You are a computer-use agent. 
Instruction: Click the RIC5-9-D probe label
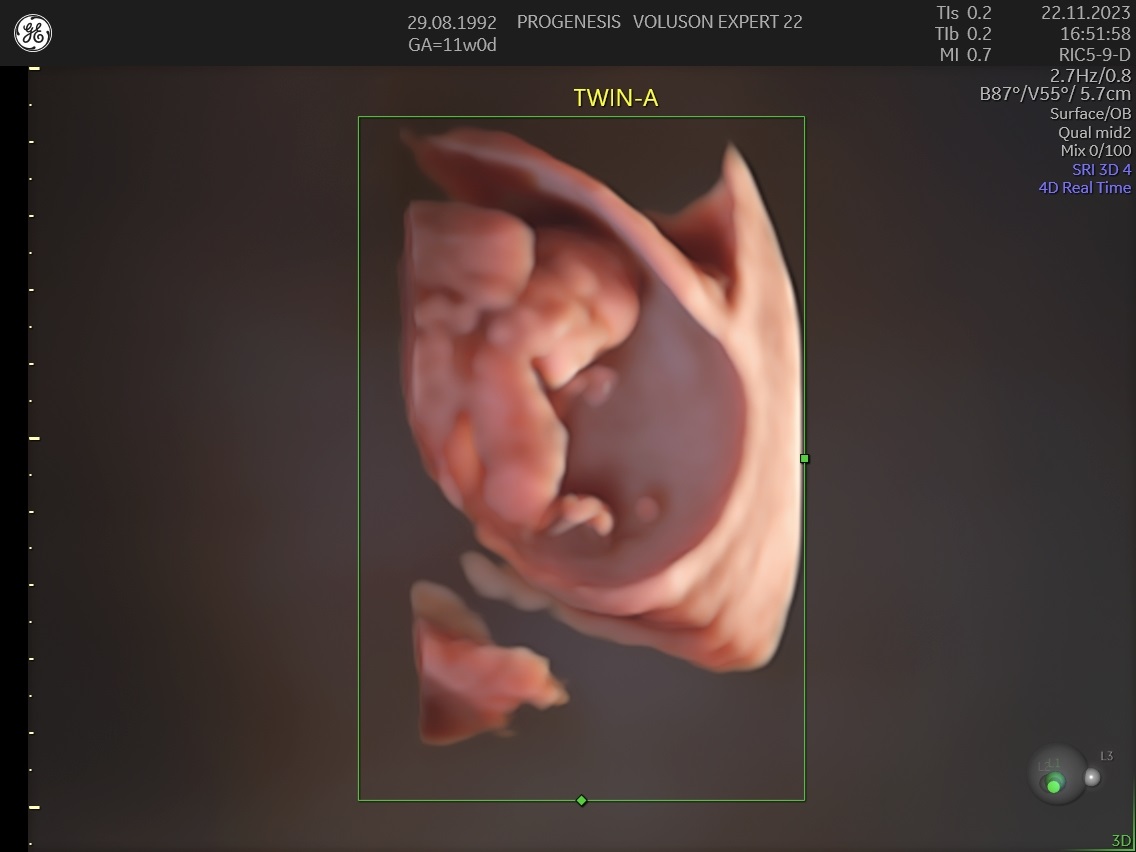coord(1094,55)
